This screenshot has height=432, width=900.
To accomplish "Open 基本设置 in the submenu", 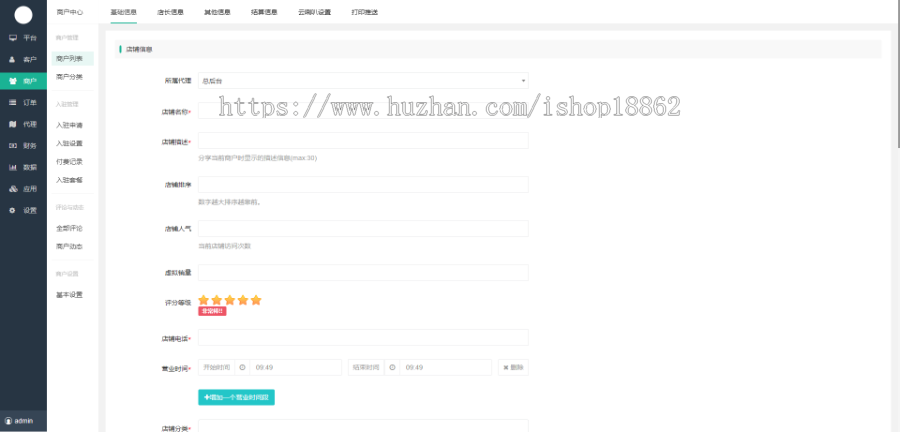I will 69,295.
